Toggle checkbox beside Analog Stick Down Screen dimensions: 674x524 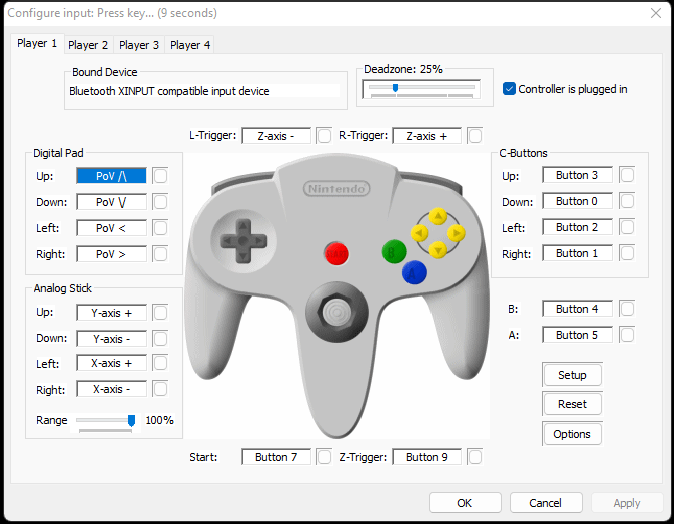pos(160,339)
